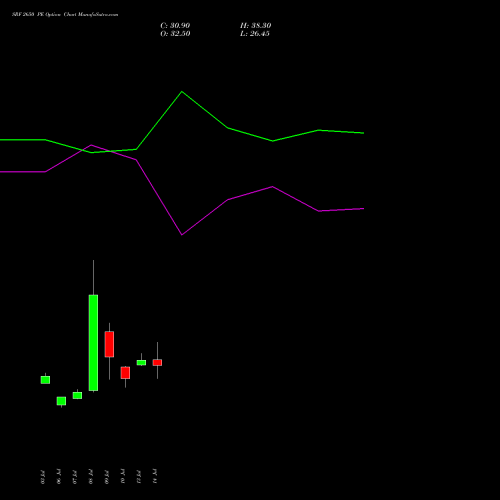The width and height of the screenshot is (500, 500).
Task: Select the red candle for 09 Jul
Action: pos(109,344)
